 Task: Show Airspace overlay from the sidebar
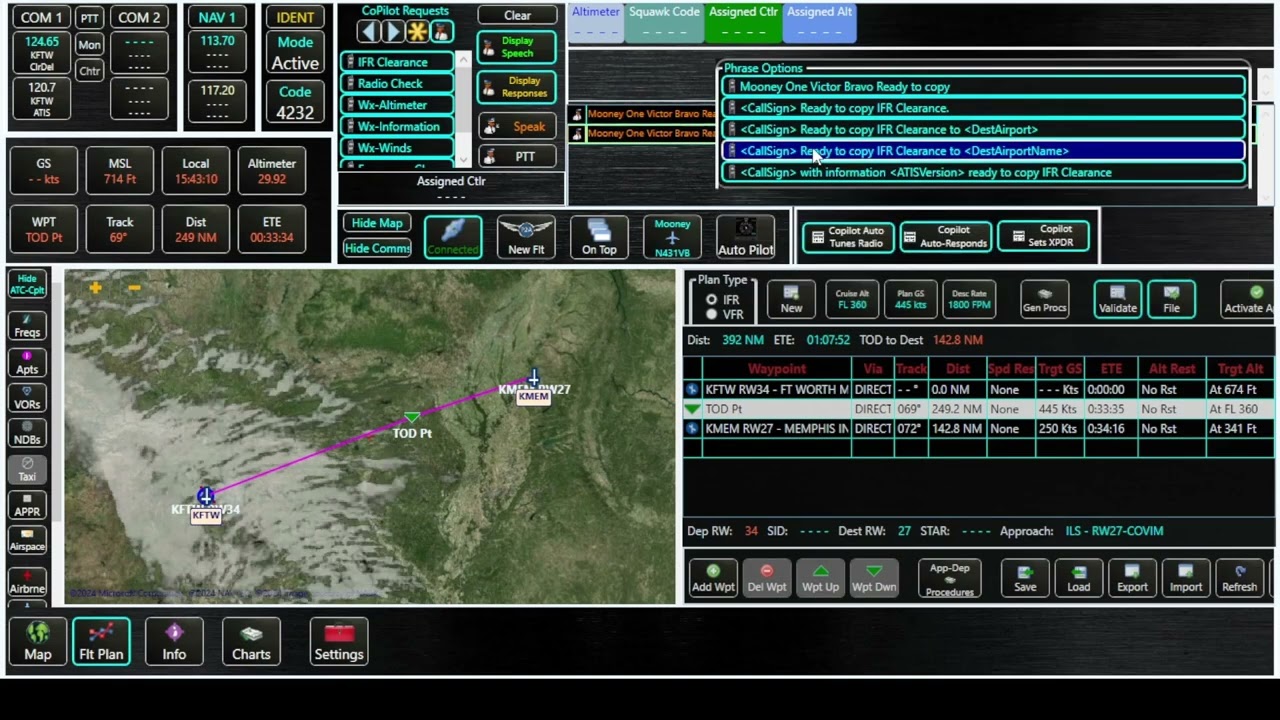27,540
